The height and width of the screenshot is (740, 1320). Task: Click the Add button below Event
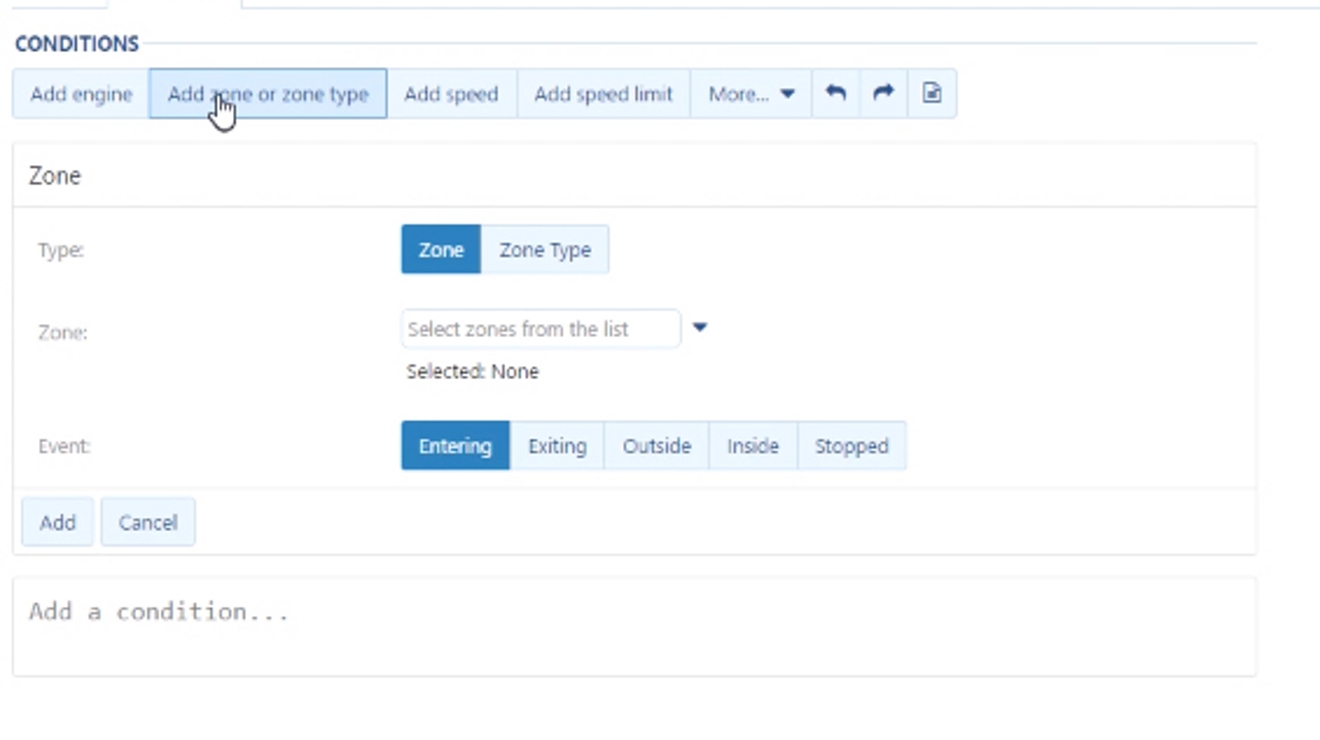pos(57,522)
